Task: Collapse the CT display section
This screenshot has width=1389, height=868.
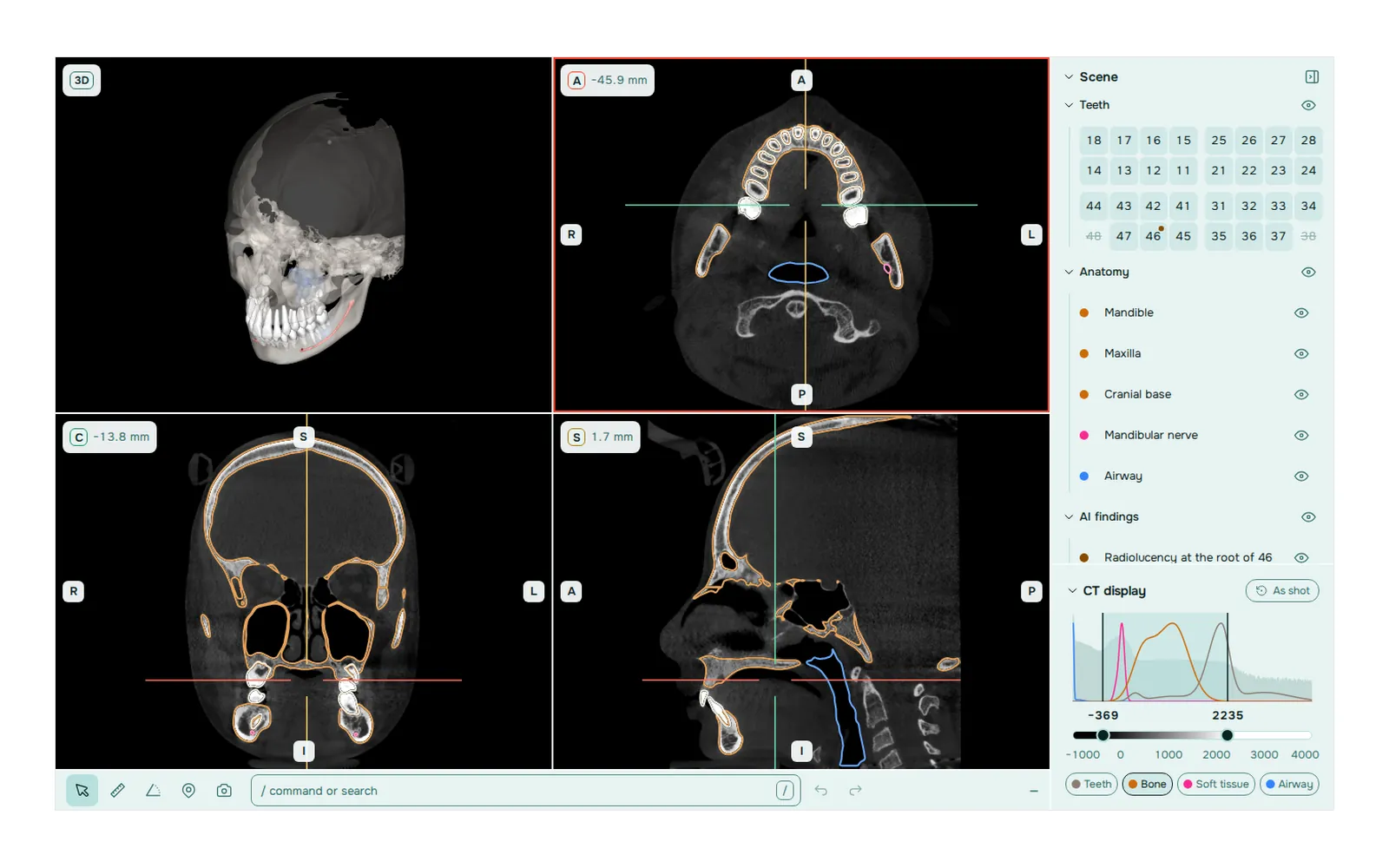Action: pos(1072,591)
